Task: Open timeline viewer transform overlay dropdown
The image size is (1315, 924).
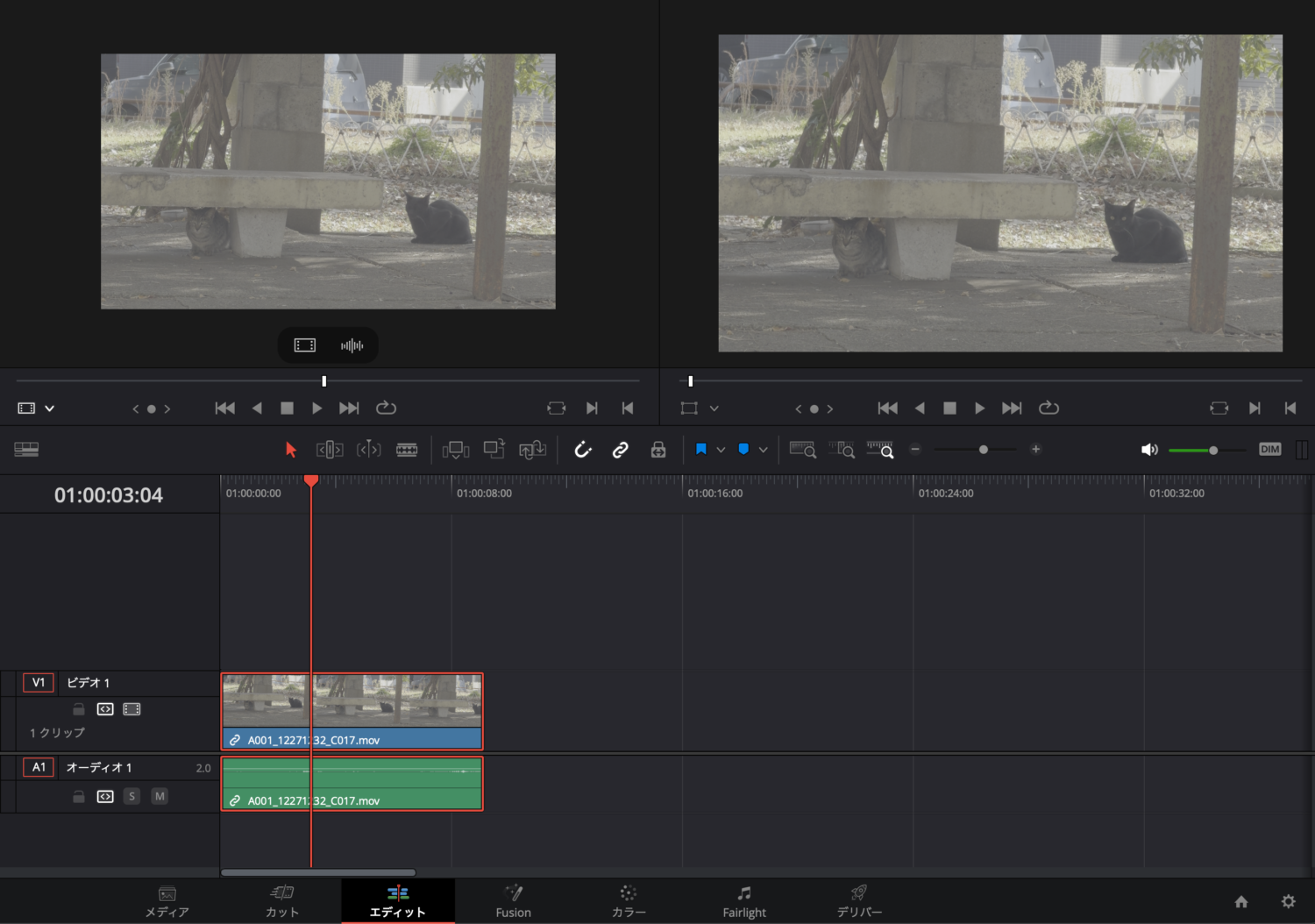Action: coord(714,409)
